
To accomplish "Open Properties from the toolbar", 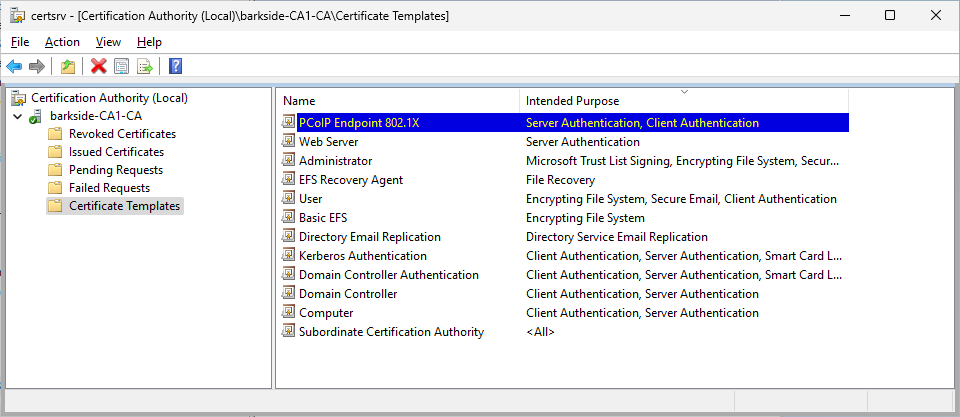I will (x=121, y=67).
